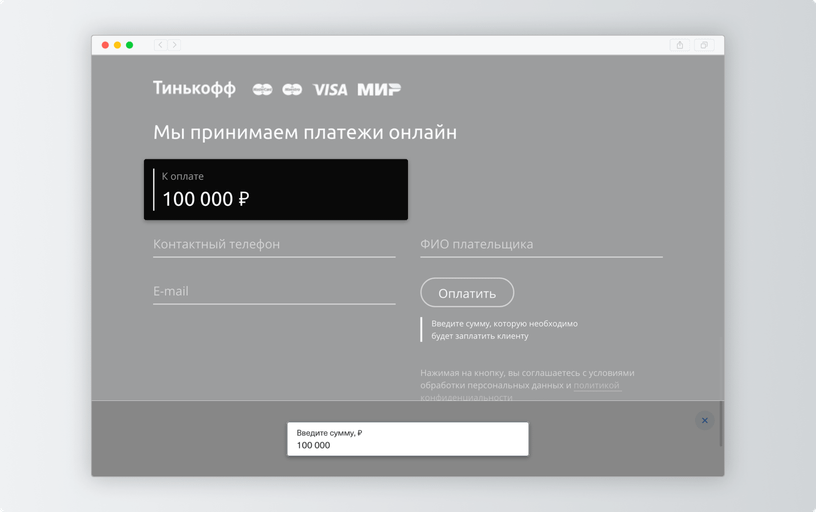This screenshot has width=816, height=512.
Task: Click into the ФИО плательщика field
Action: [x=541, y=245]
